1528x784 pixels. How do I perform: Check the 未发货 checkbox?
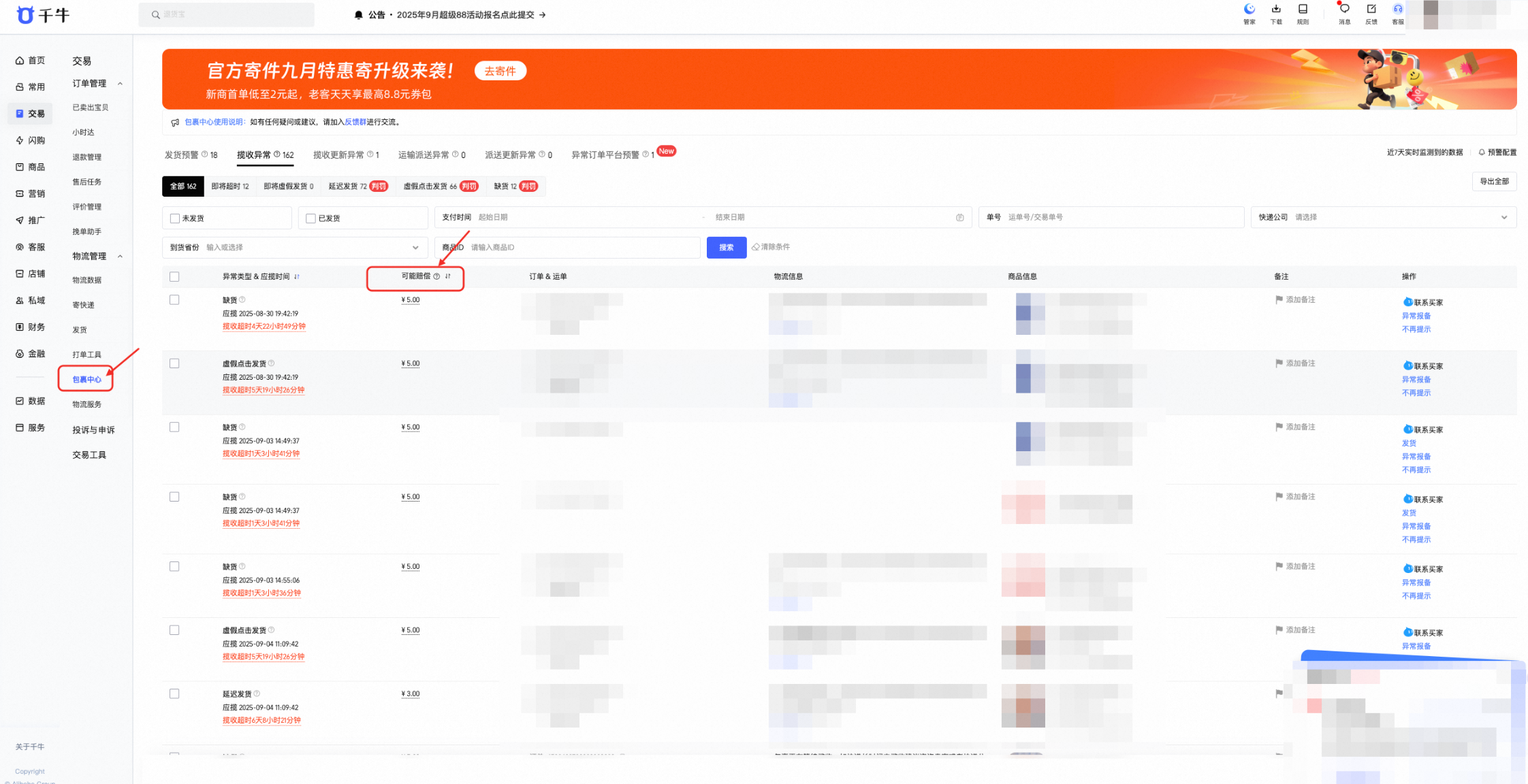(175, 218)
